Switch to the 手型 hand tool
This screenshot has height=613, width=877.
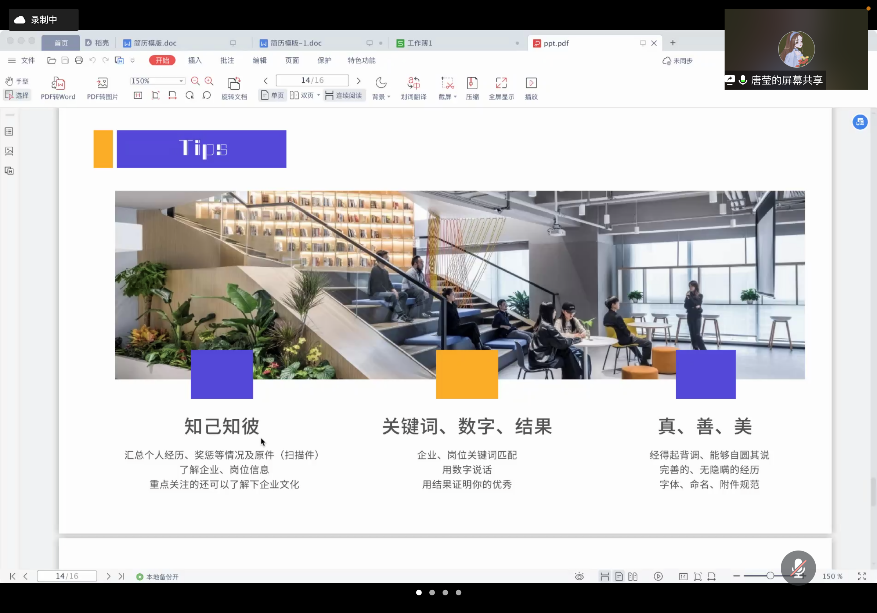click(17, 81)
